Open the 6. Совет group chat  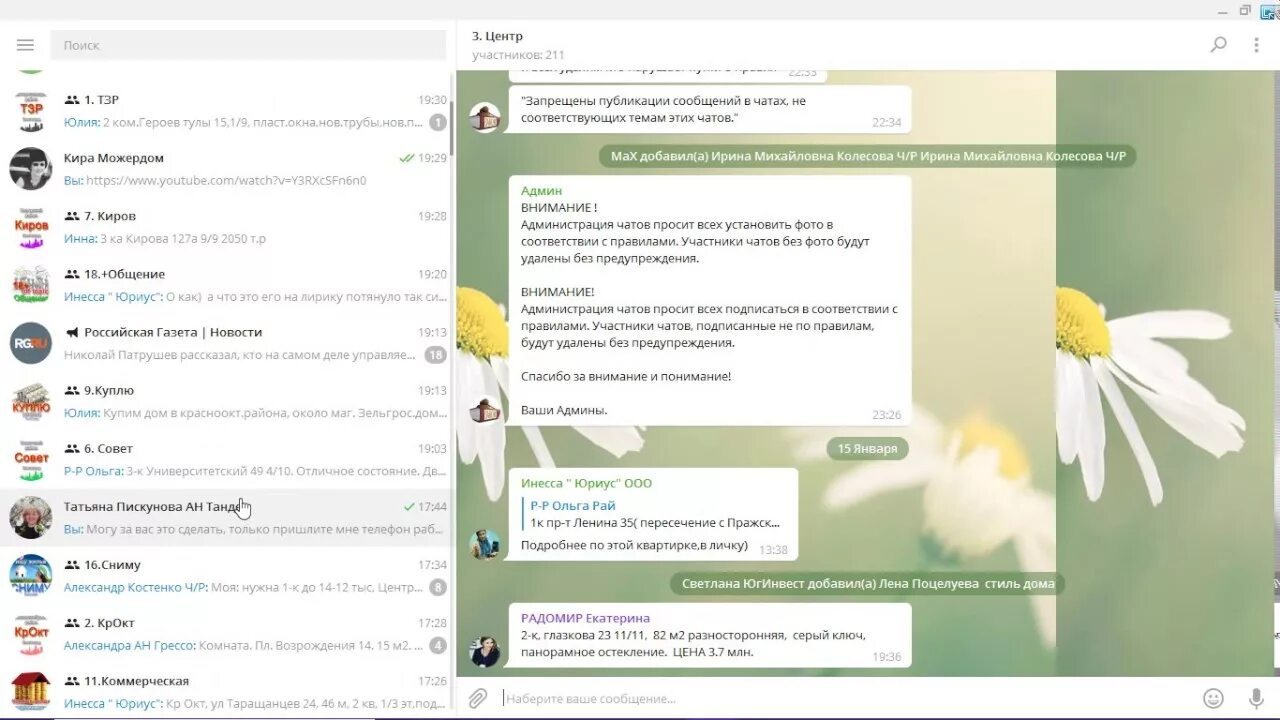227,459
